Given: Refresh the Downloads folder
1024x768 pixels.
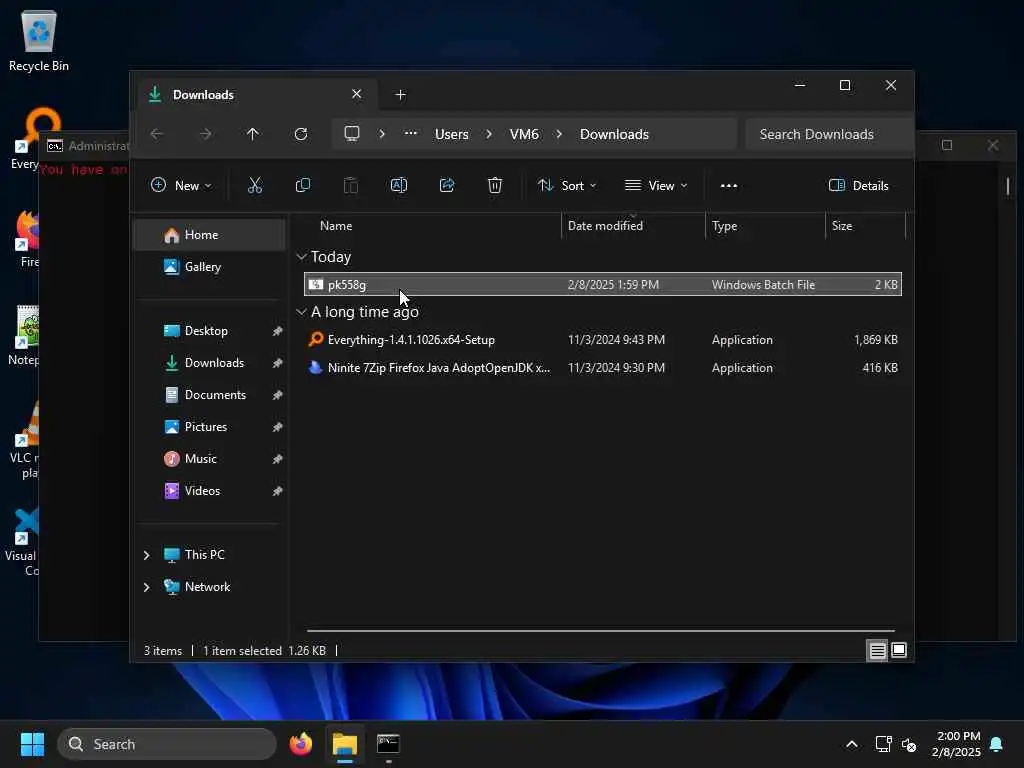Looking at the screenshot, I should 301,134.
